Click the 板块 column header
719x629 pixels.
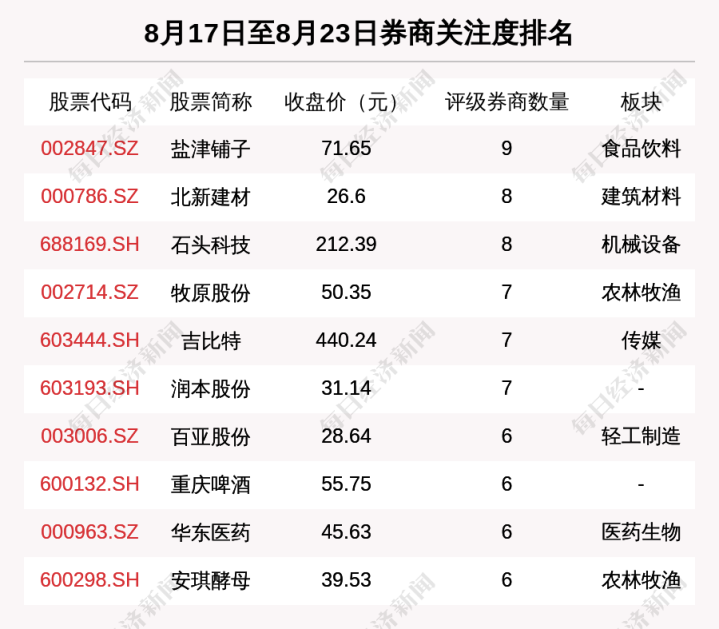pyautogui.click(x=641, y=102)
